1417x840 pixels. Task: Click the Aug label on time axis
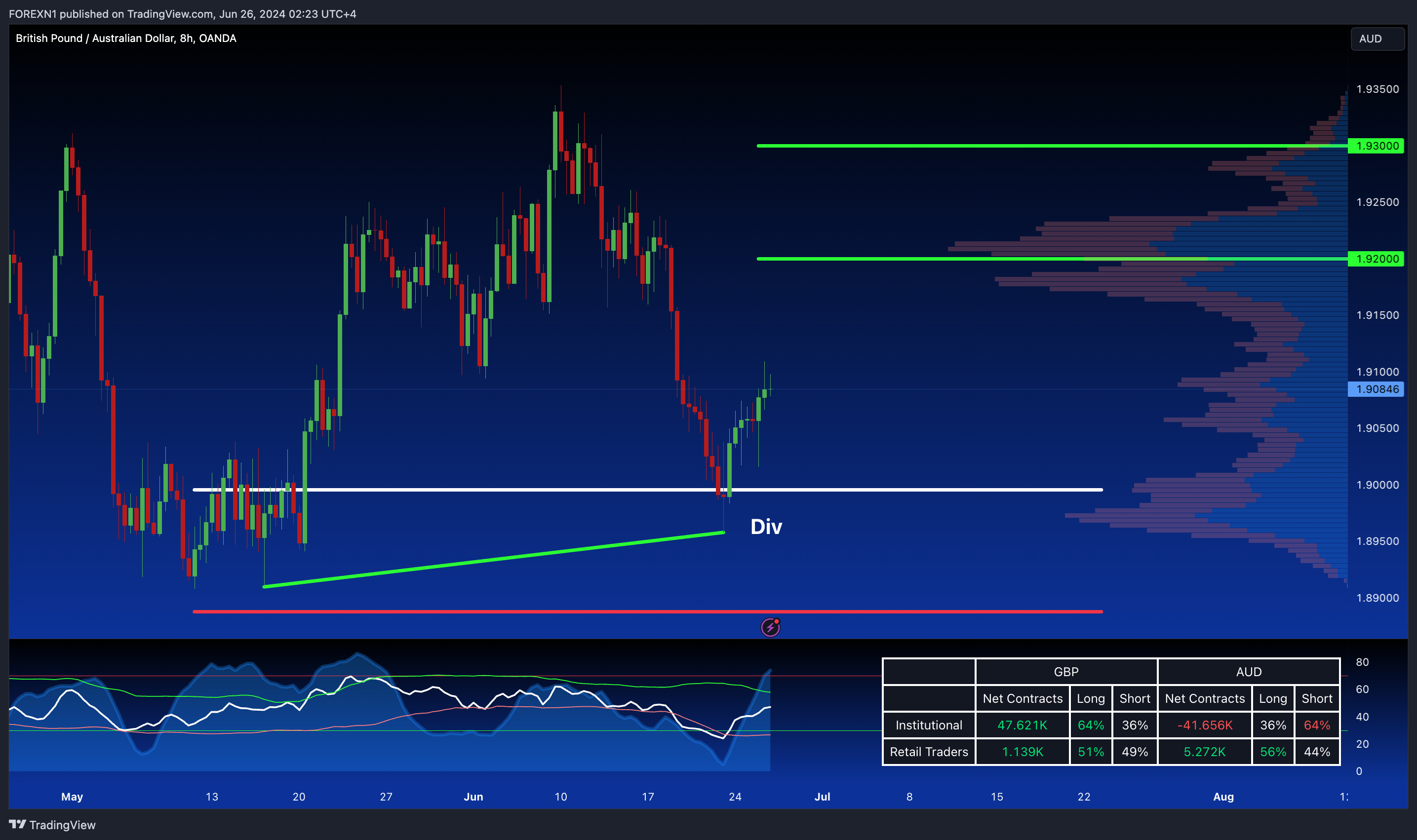pos(1223,797)
